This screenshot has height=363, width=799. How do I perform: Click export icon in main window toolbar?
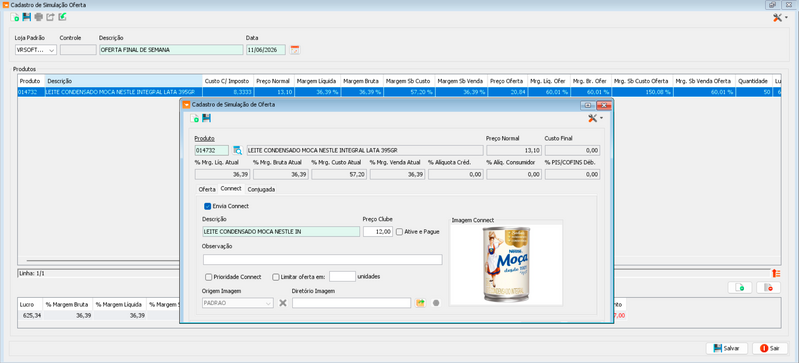coord(50,17)
